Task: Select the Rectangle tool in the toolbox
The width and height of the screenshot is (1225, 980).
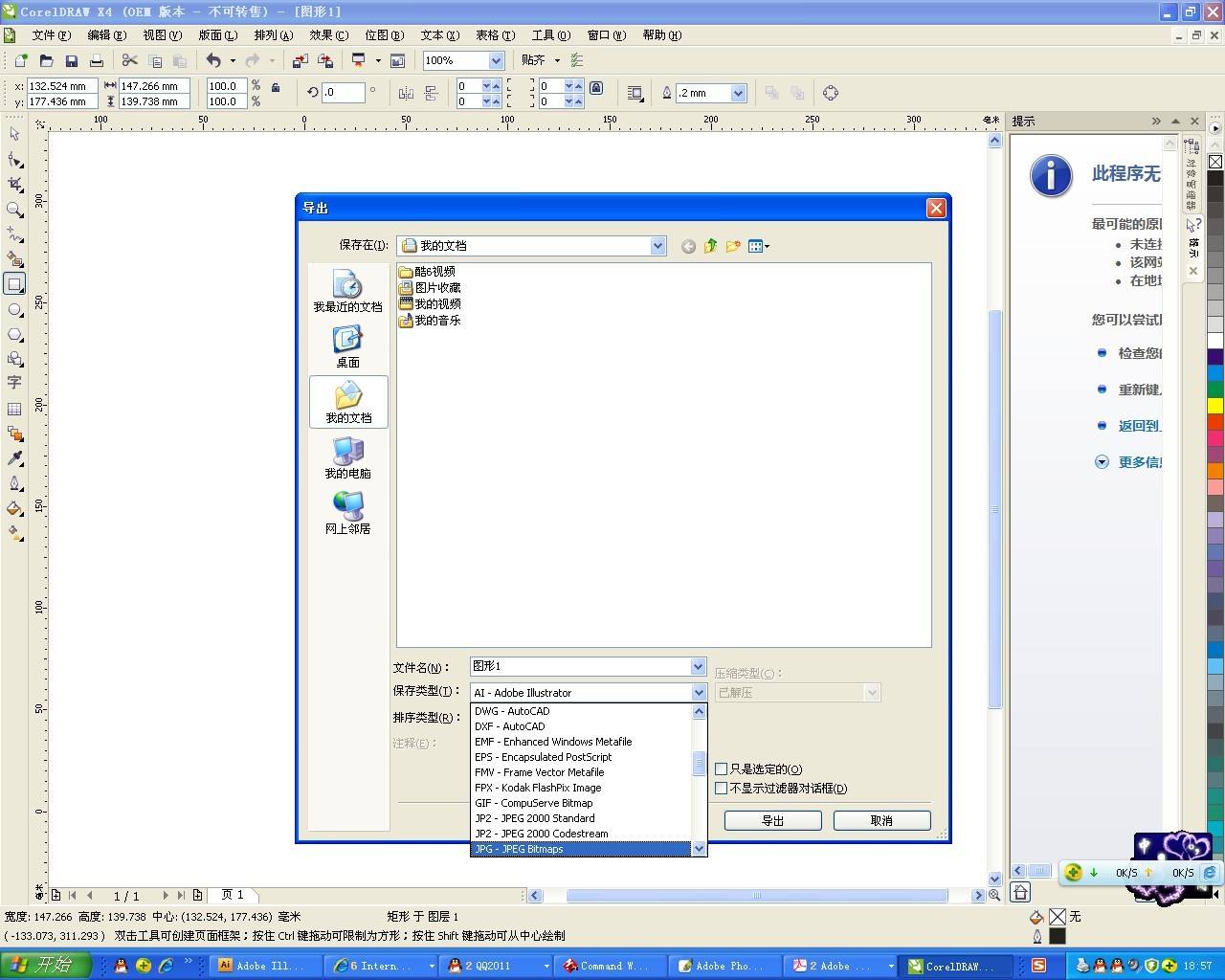Action: (14, 284)
